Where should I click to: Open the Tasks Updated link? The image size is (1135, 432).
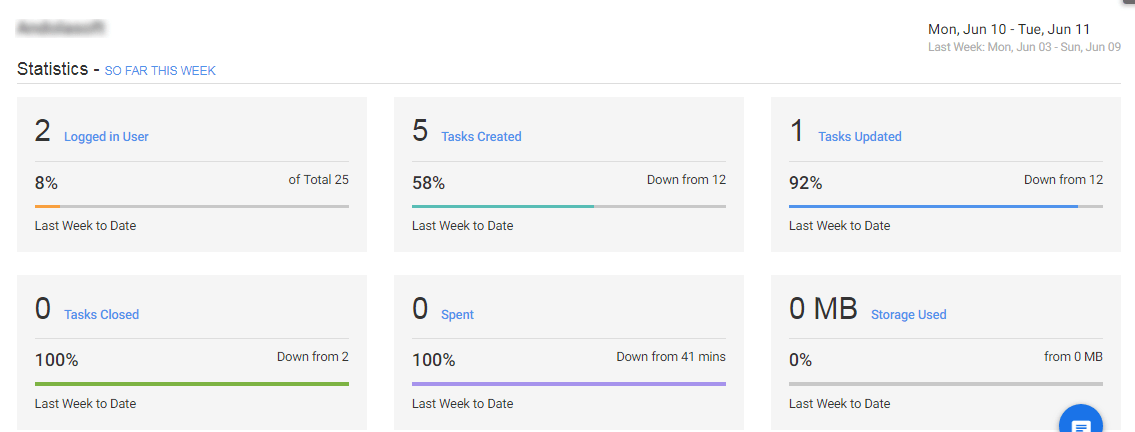[860, 136]
